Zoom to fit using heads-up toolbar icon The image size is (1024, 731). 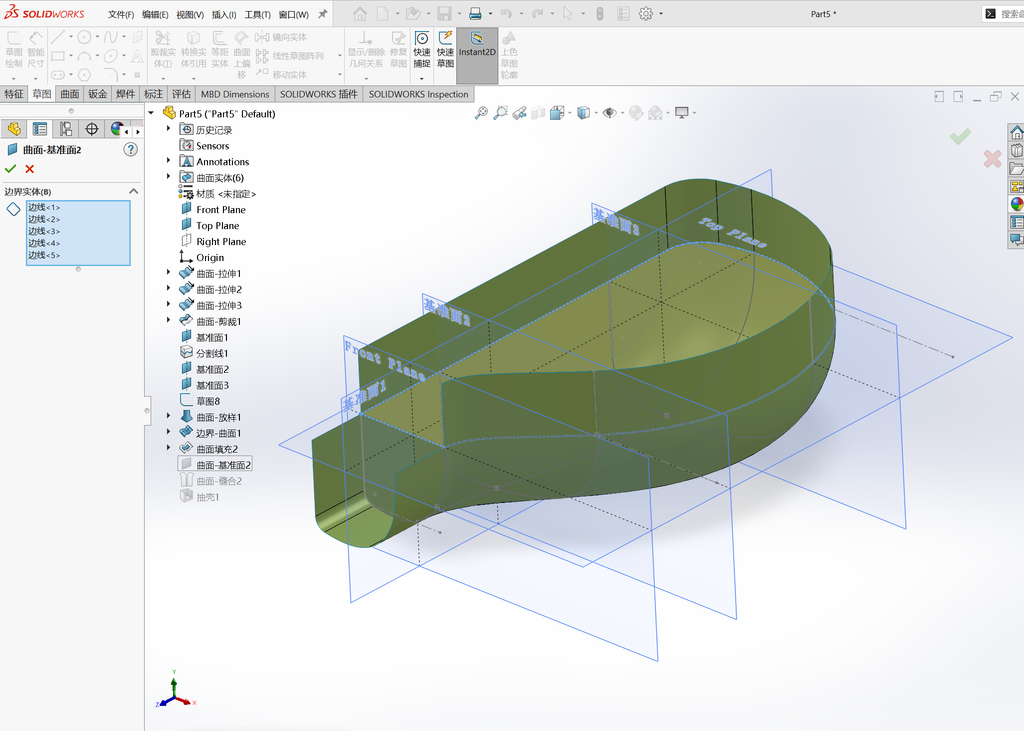tap(481, 113)
